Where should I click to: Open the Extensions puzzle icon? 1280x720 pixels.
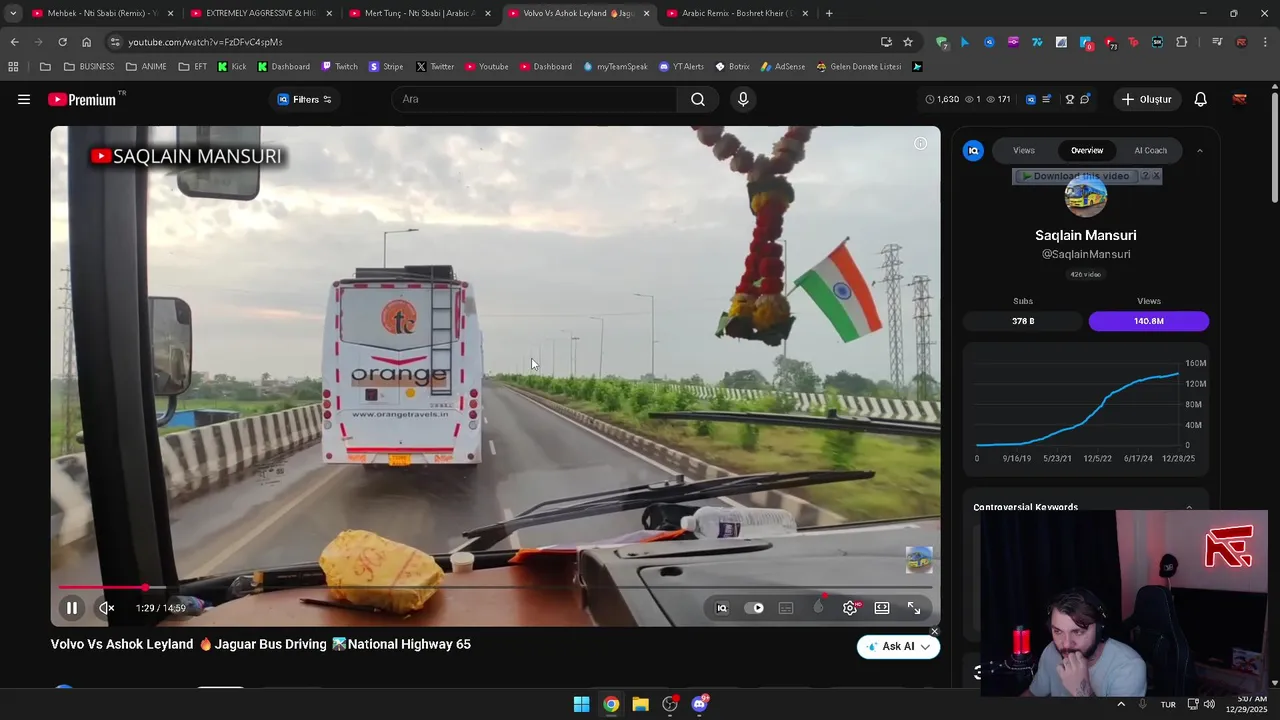tap(1182, 42)
